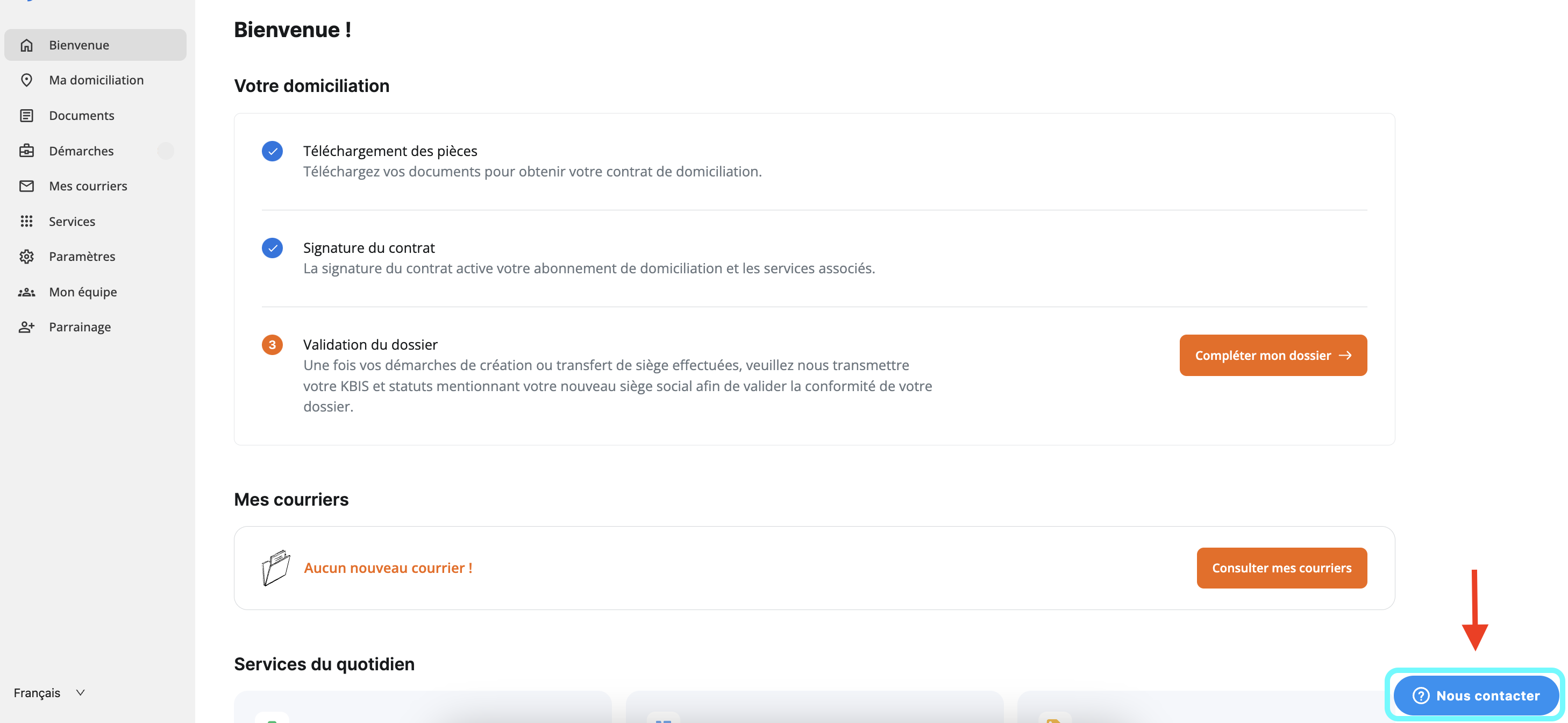Click the checkmark for Téléchargement des pièces
This screenshot has height=723, width=1568.
(x=272, y=151)
